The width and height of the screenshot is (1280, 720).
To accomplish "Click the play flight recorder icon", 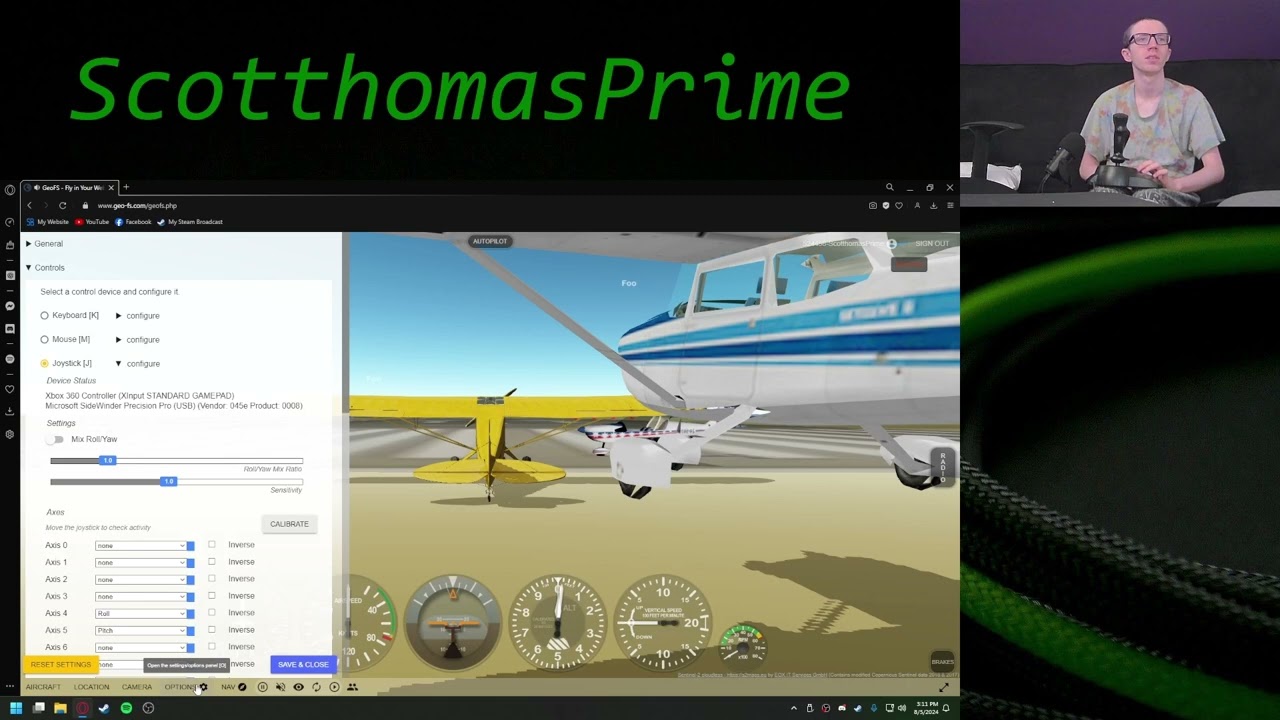I will click(x=334, y=687).
